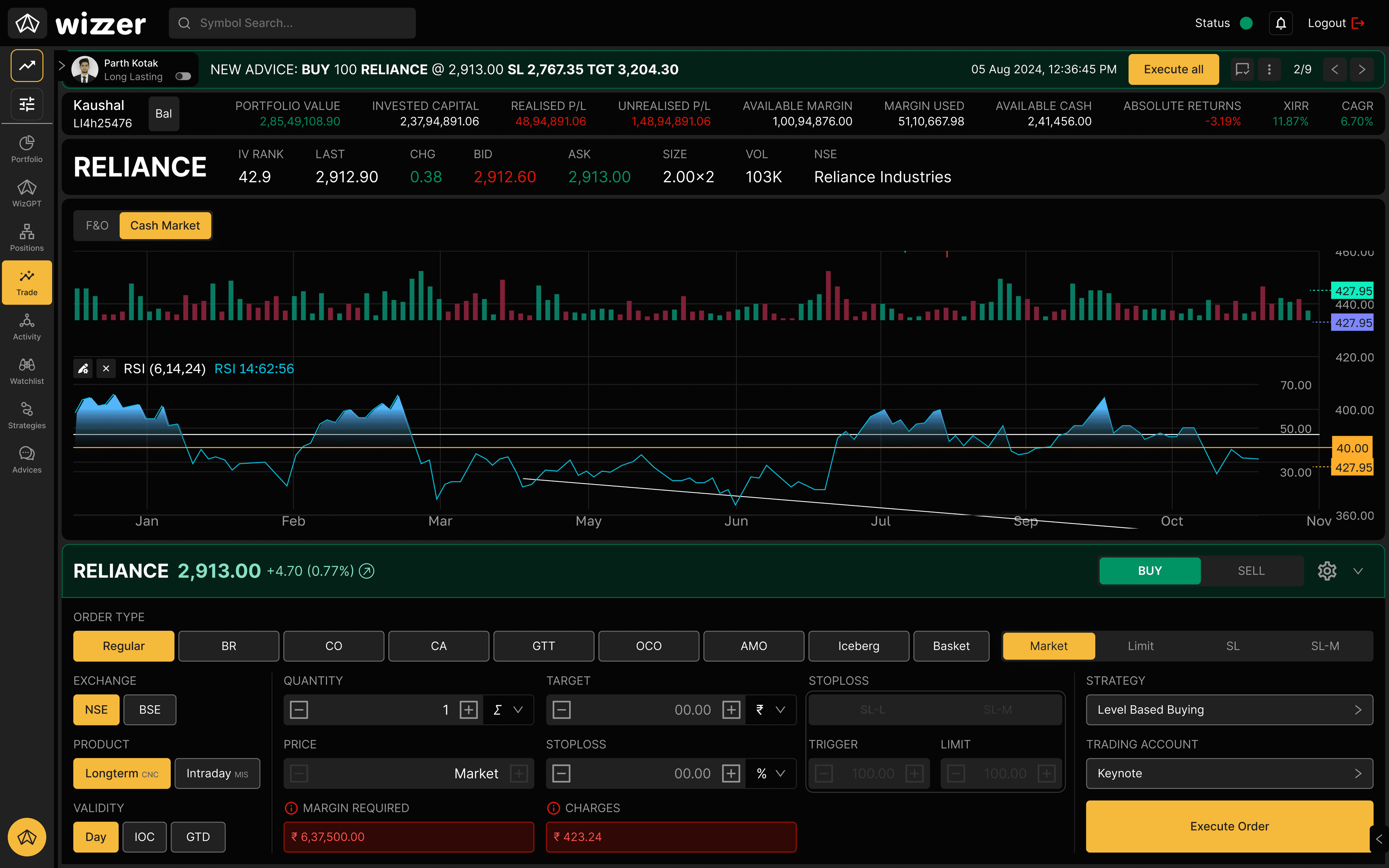The image size is (1389, 868).
Task: Open the advice comment icon
Action: [1242, 69]
